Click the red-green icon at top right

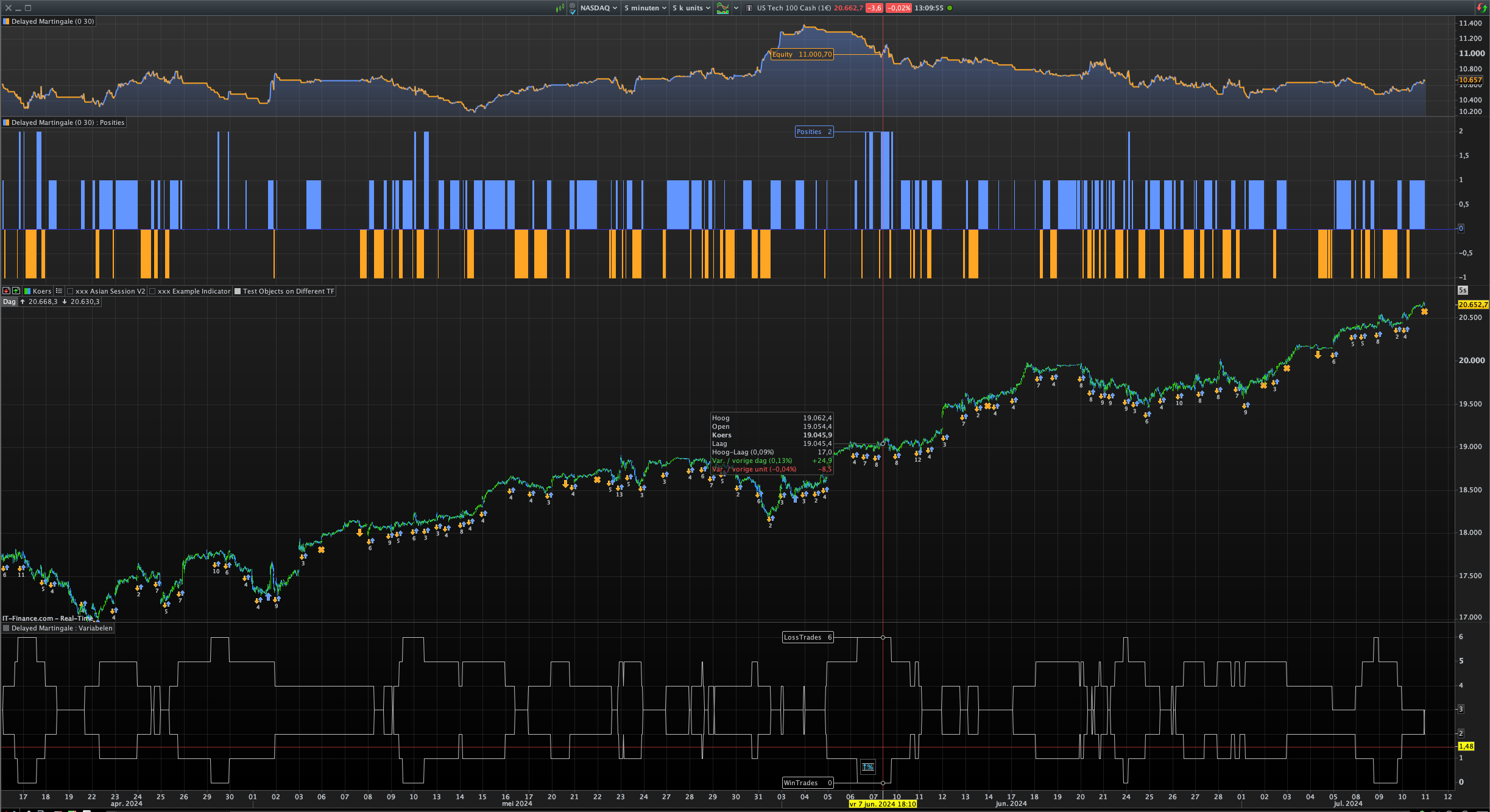[1481, 8]
